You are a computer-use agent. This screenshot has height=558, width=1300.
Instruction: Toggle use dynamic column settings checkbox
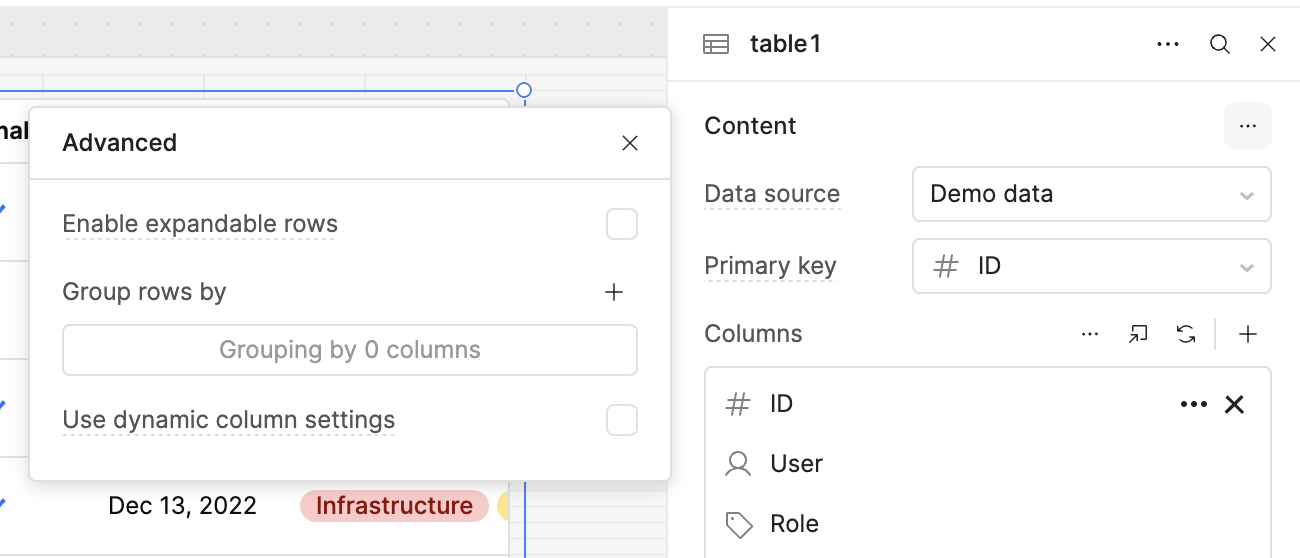click(x=622, y=420)
